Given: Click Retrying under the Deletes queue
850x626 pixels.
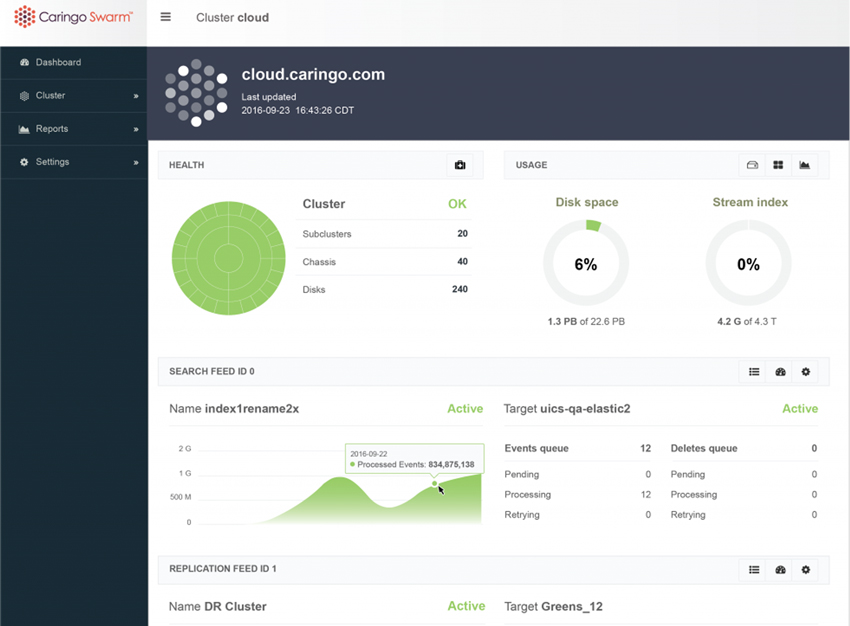Looking at the screenshot, I should pyautogui.click(x=688, y=515).
